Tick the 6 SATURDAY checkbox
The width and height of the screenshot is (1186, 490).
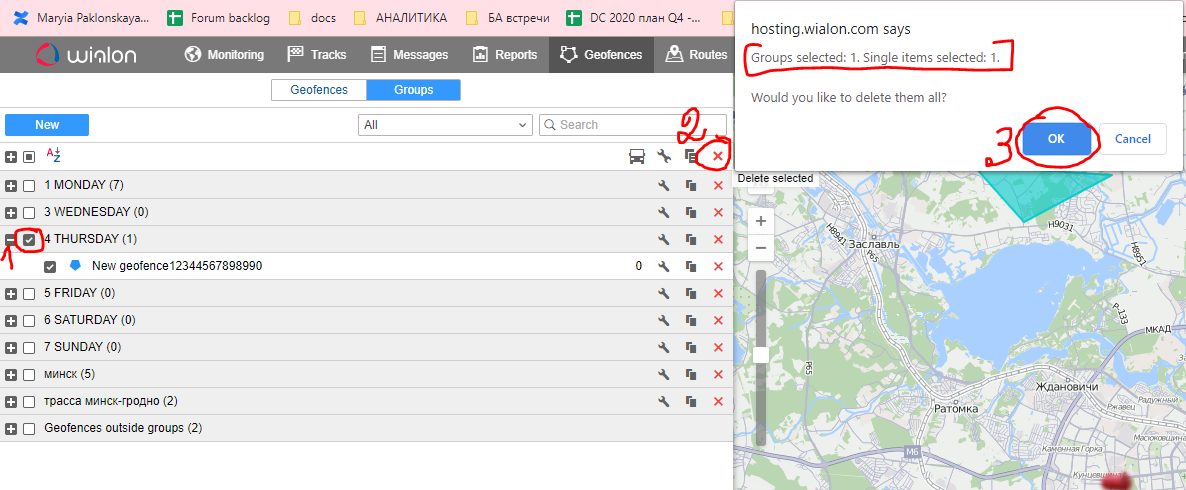(29, 320)
